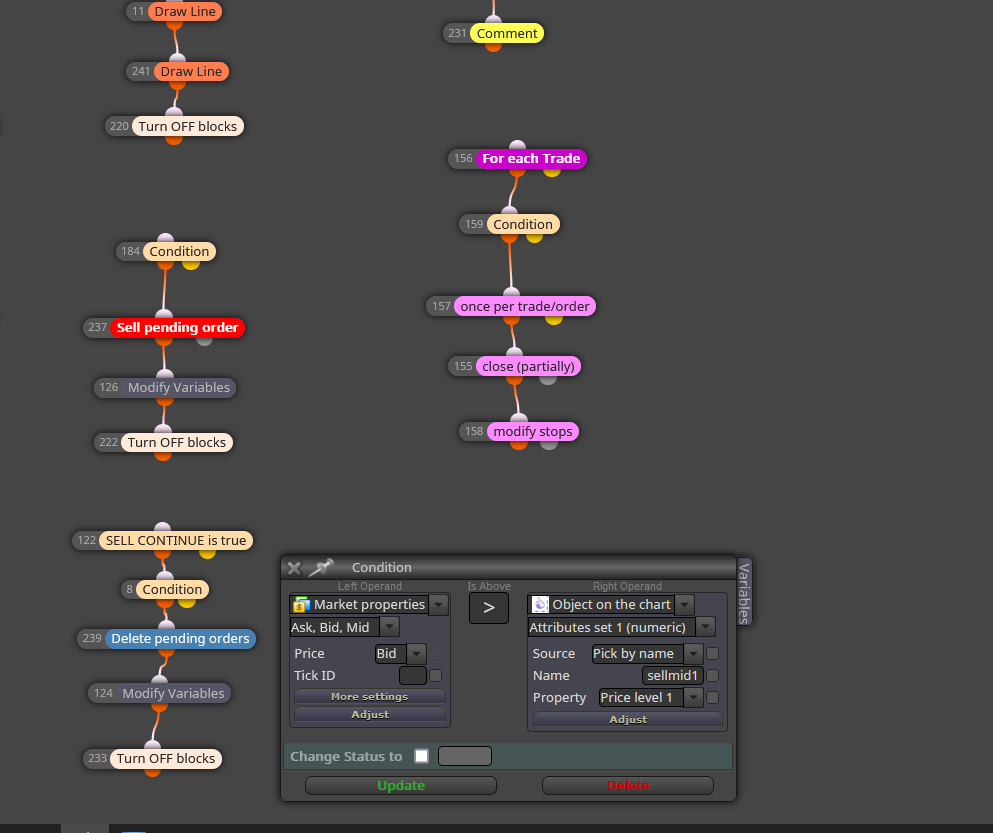Select the once per trade/order block

(525, 307)
